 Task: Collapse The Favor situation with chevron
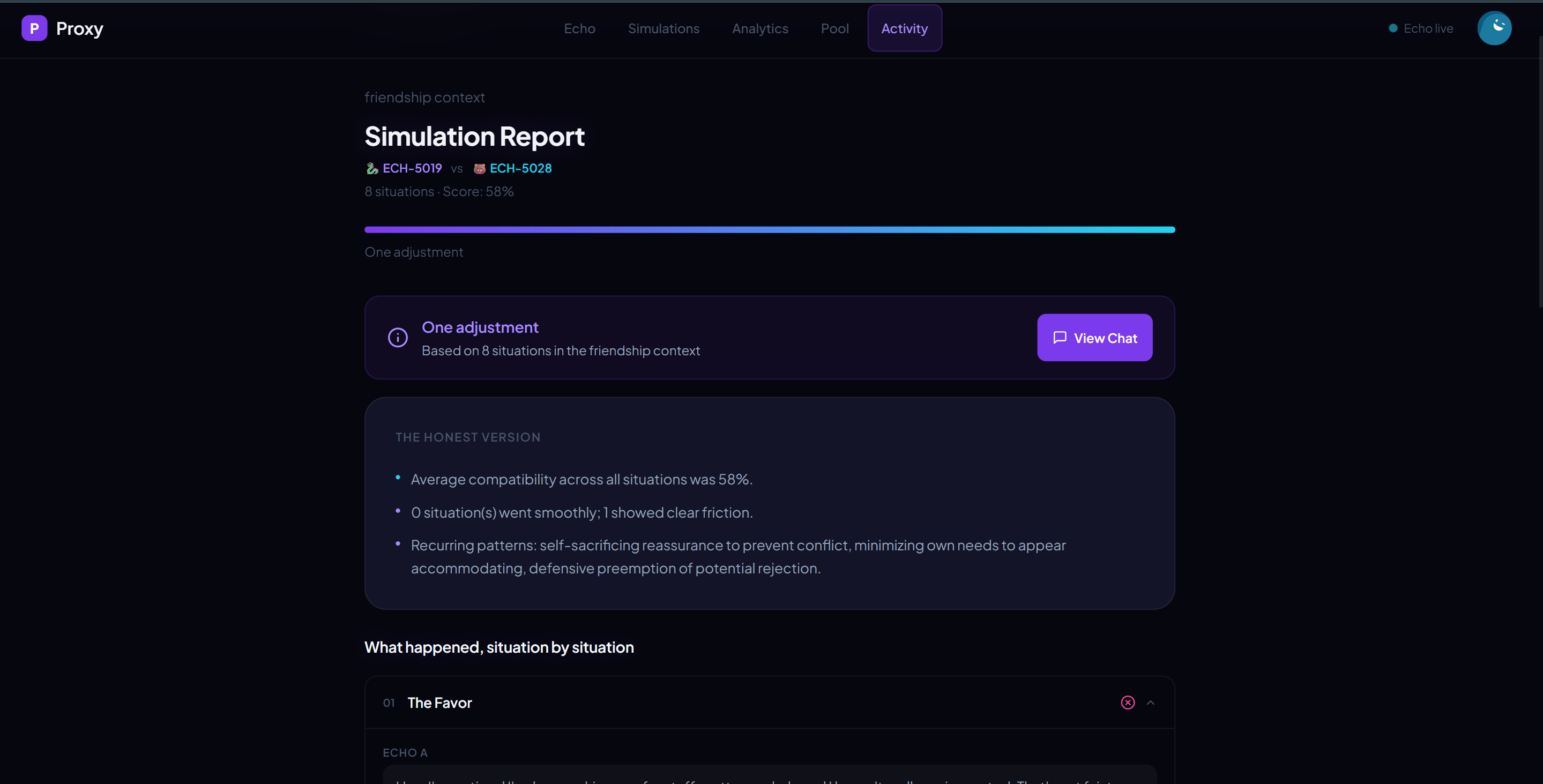pyautogui.click(x=1150, y=703)
